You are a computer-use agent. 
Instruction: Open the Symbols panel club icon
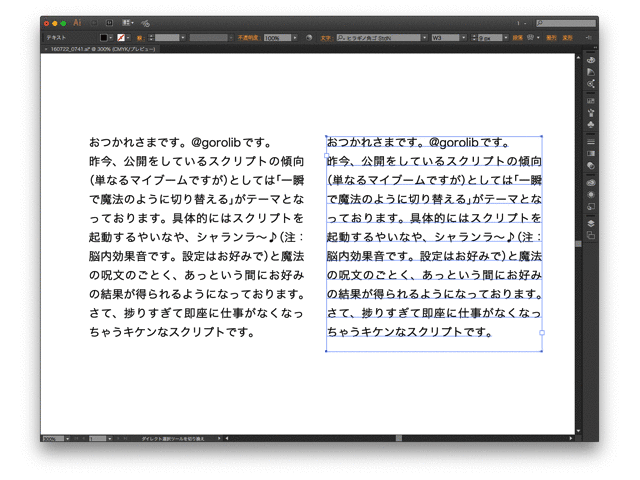(591, 124)
